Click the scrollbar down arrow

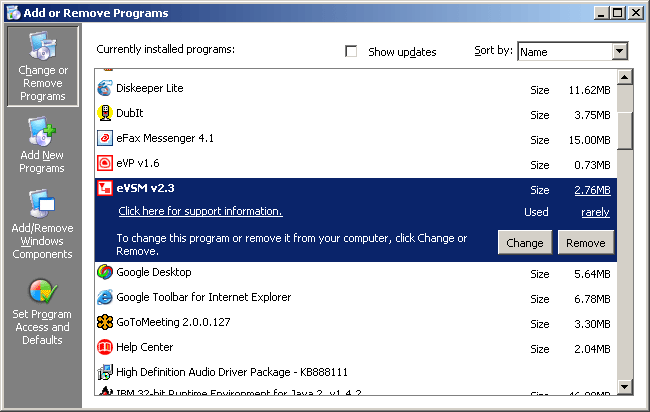[625, 387]
